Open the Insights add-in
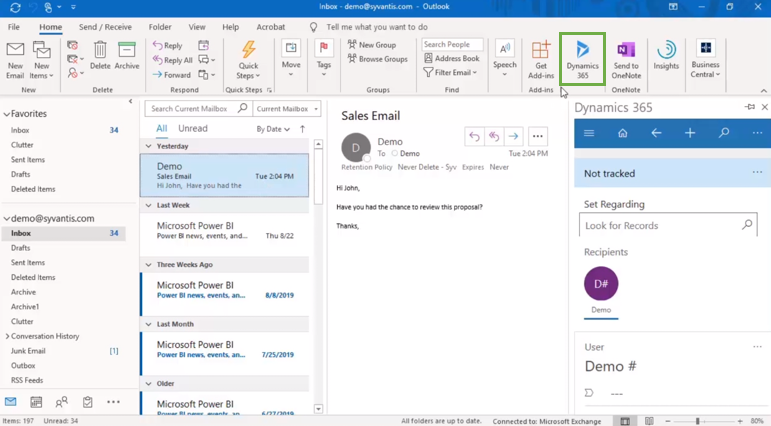771x426 pixels. coord(666,55)
